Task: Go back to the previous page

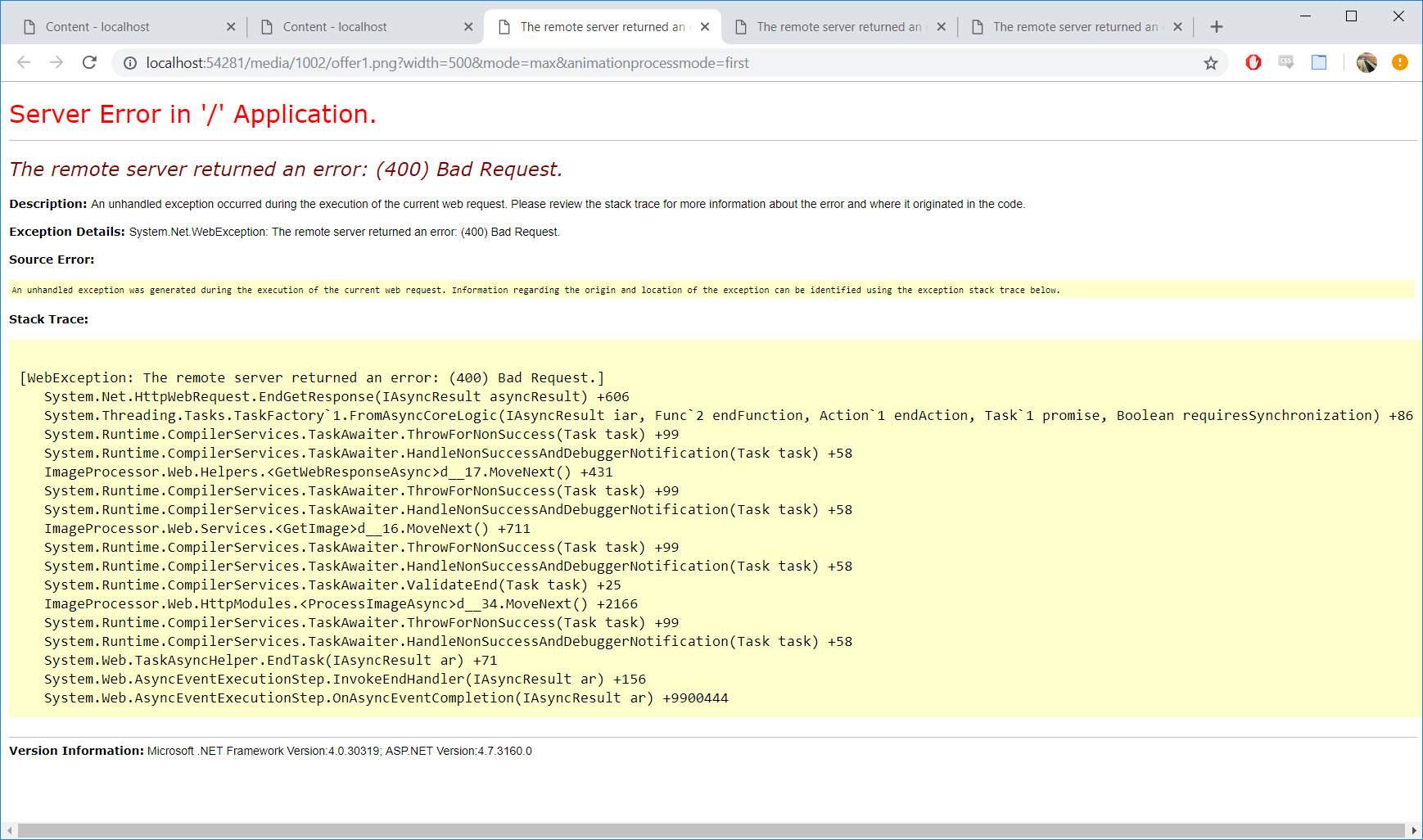Action: pos(24,63)
